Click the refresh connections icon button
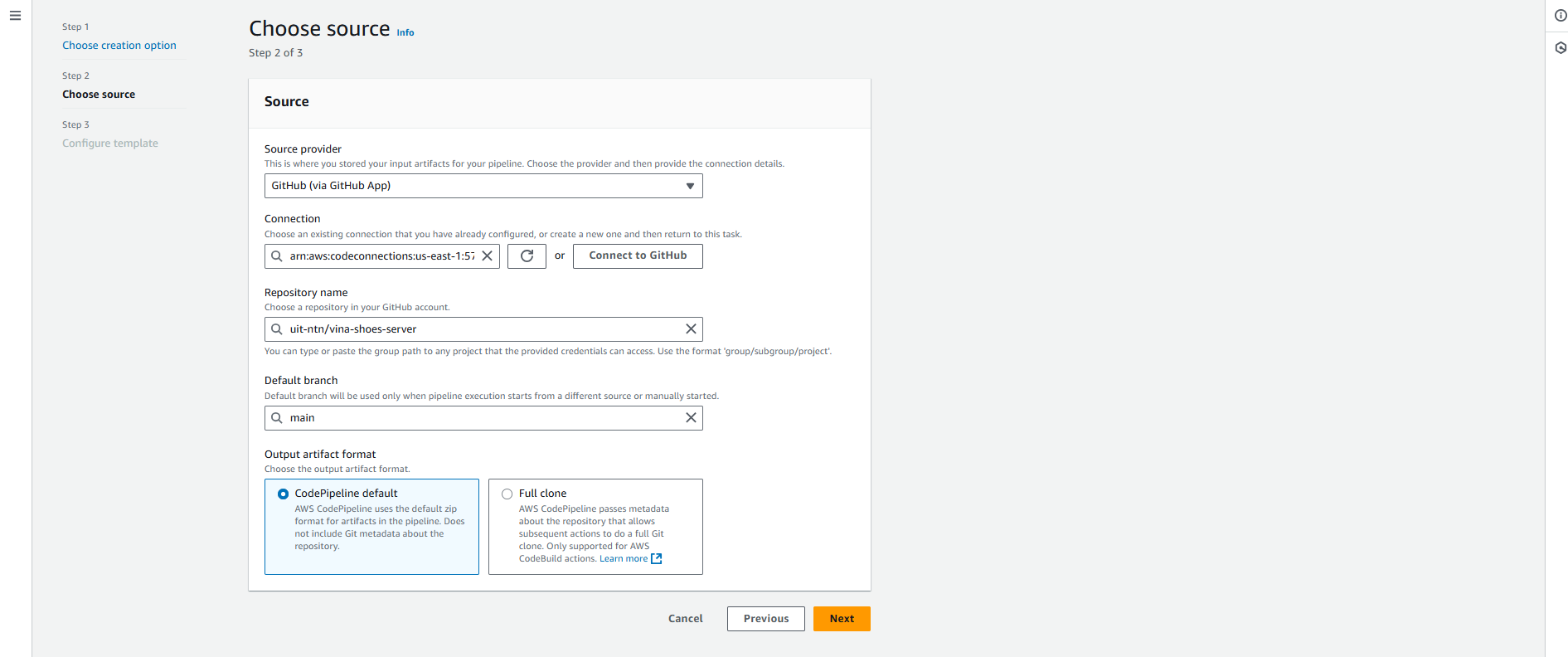Image resolution: width=1568 pixels, height=657 pixels. point(527,256)
